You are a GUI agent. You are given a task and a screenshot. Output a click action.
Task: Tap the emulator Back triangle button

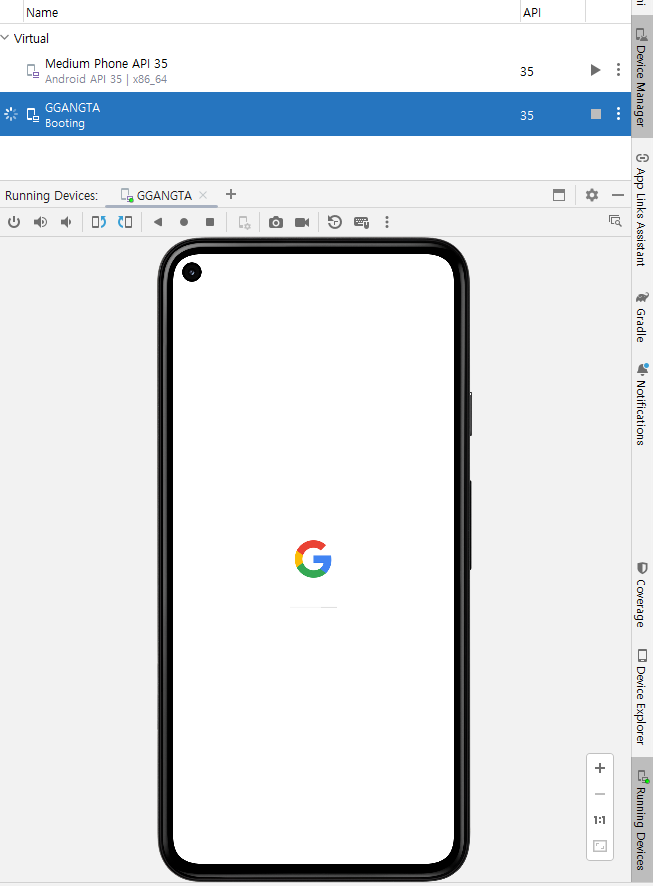[x=158, y=222]
